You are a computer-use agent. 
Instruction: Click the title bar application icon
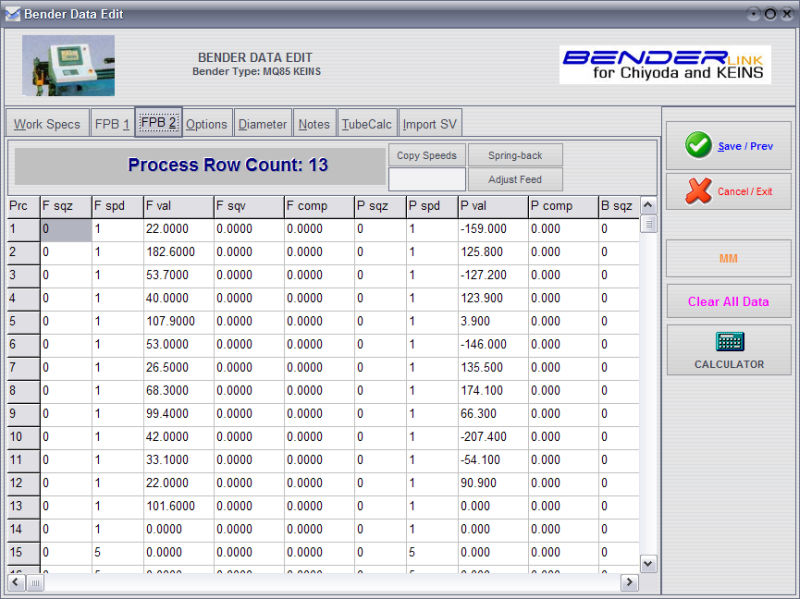point(12,14)
